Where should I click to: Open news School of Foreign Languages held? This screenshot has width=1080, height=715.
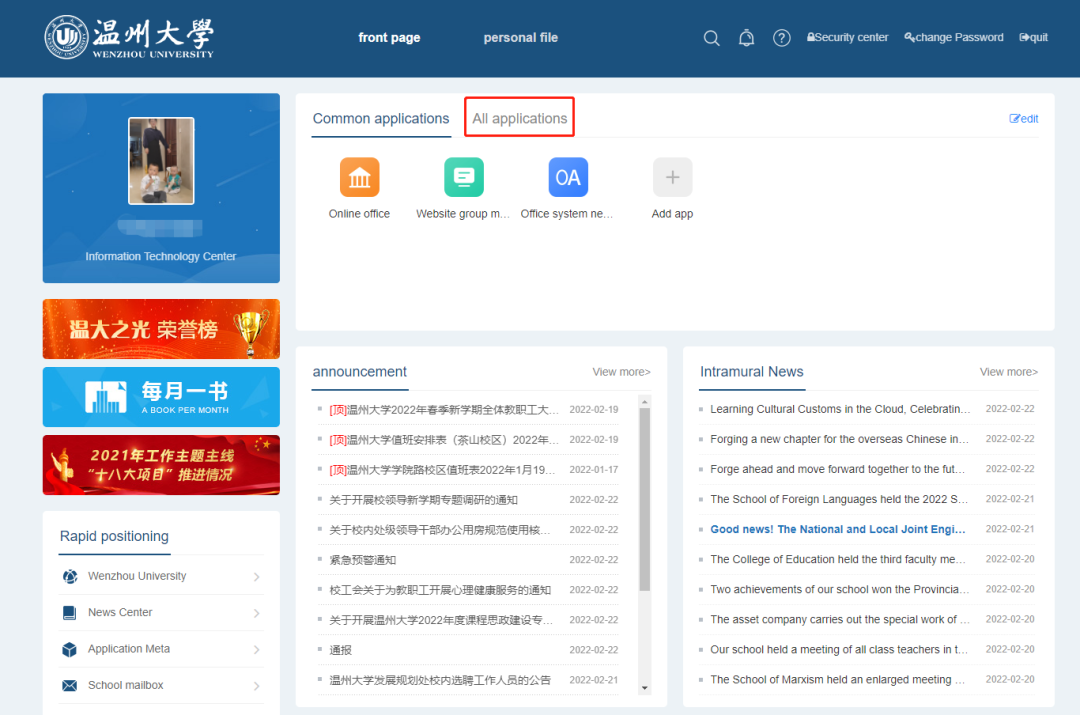[x=839, y=499]
